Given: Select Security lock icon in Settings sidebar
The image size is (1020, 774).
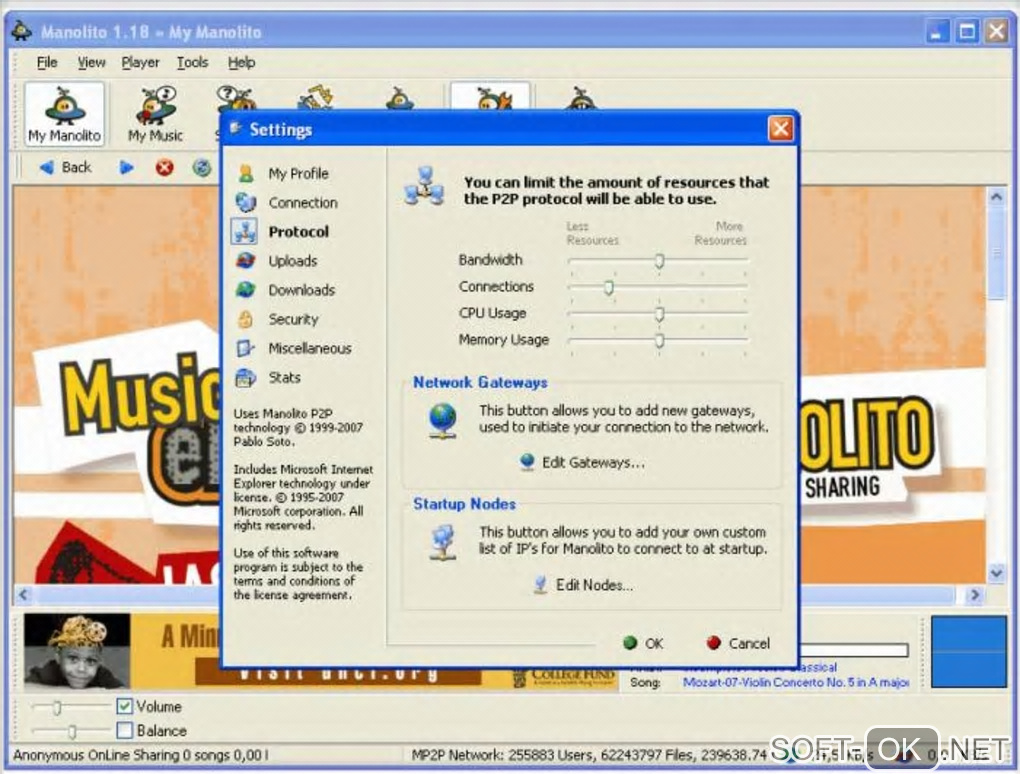Looking at the screenshot, I should 245,319.
